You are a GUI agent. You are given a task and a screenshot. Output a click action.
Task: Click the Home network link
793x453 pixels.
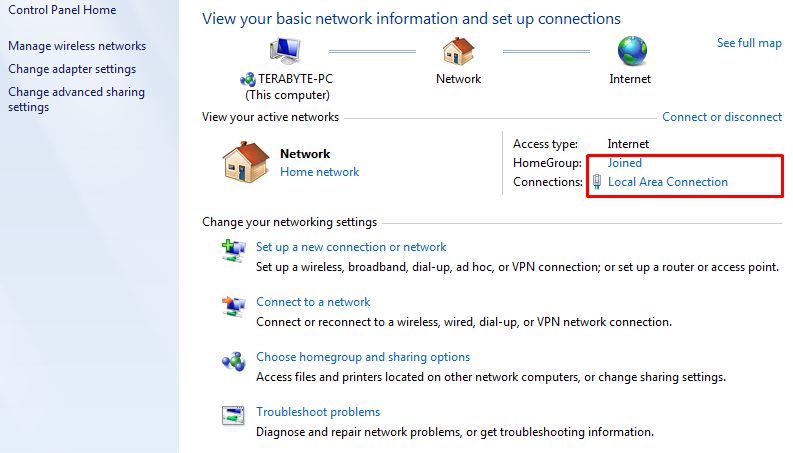(320, 172)
